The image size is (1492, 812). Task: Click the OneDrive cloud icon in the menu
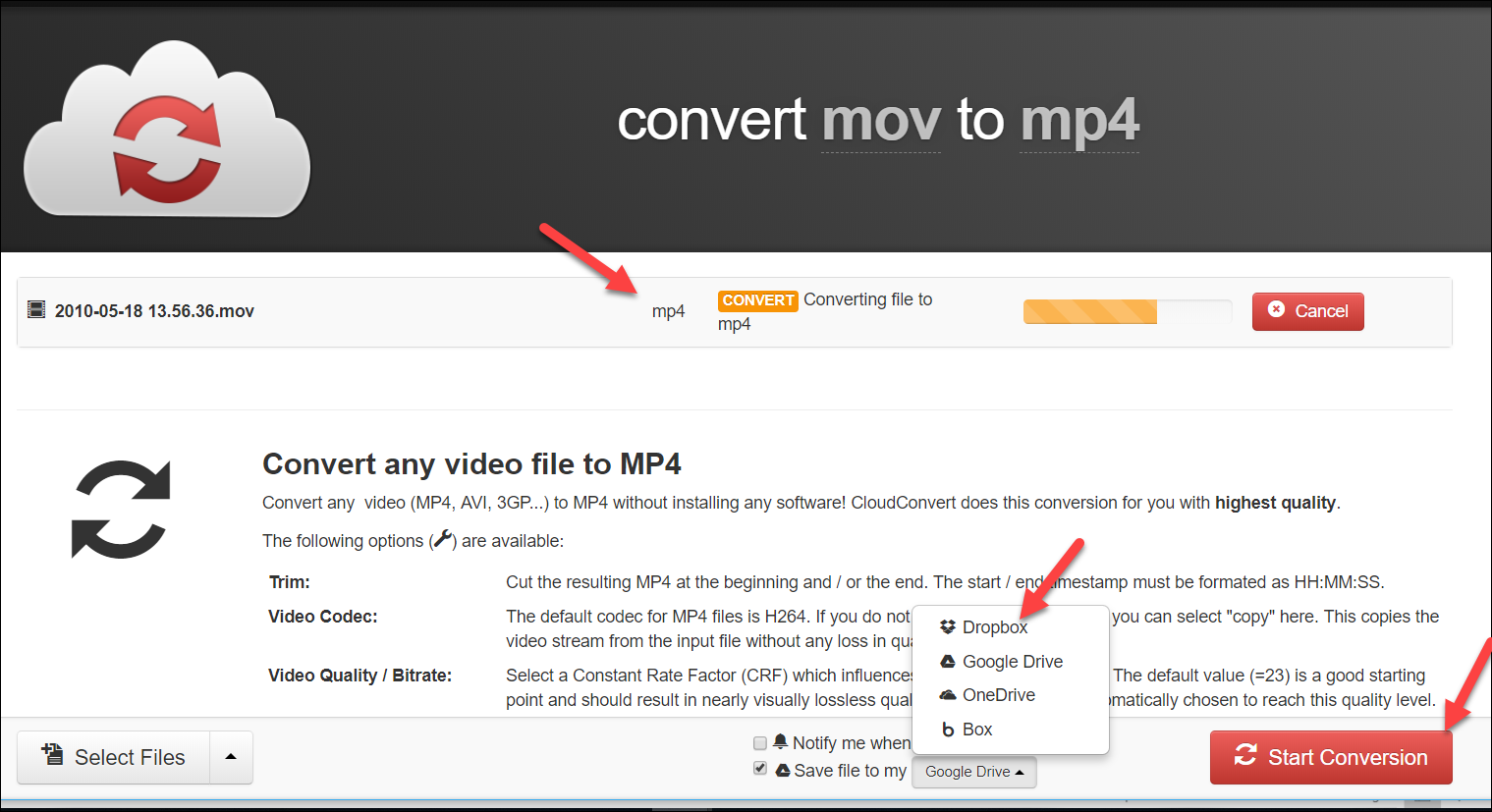point(948,695)
